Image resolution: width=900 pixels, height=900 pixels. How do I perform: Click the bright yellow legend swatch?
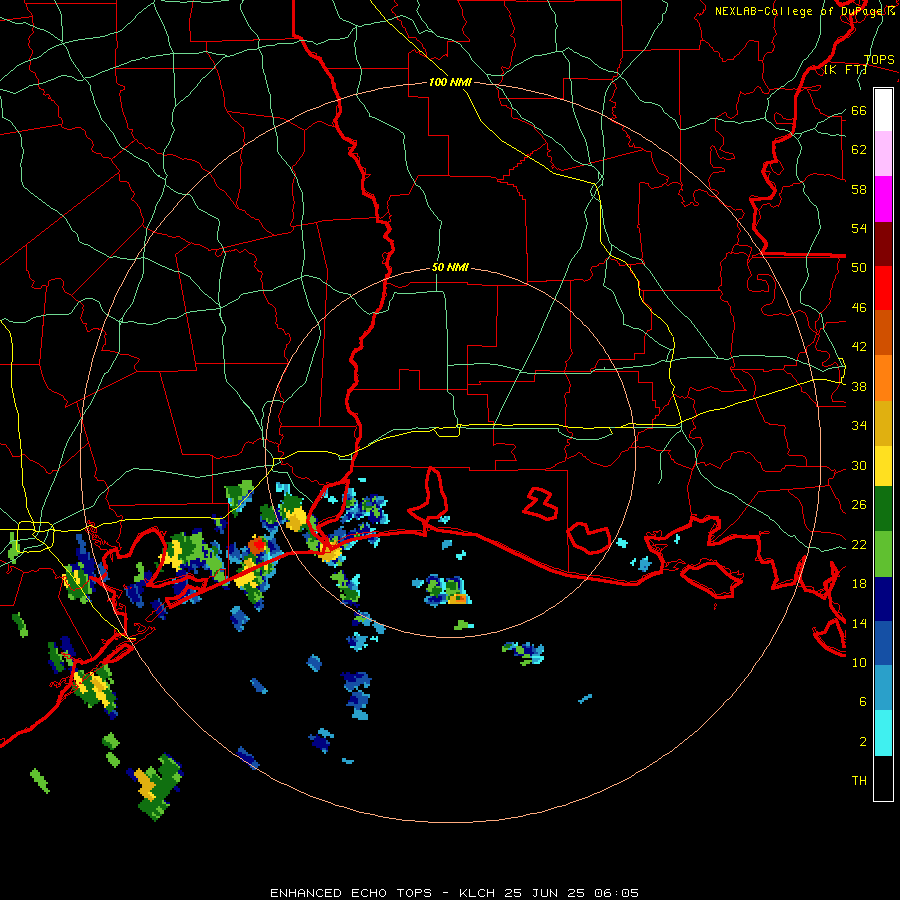883,466
